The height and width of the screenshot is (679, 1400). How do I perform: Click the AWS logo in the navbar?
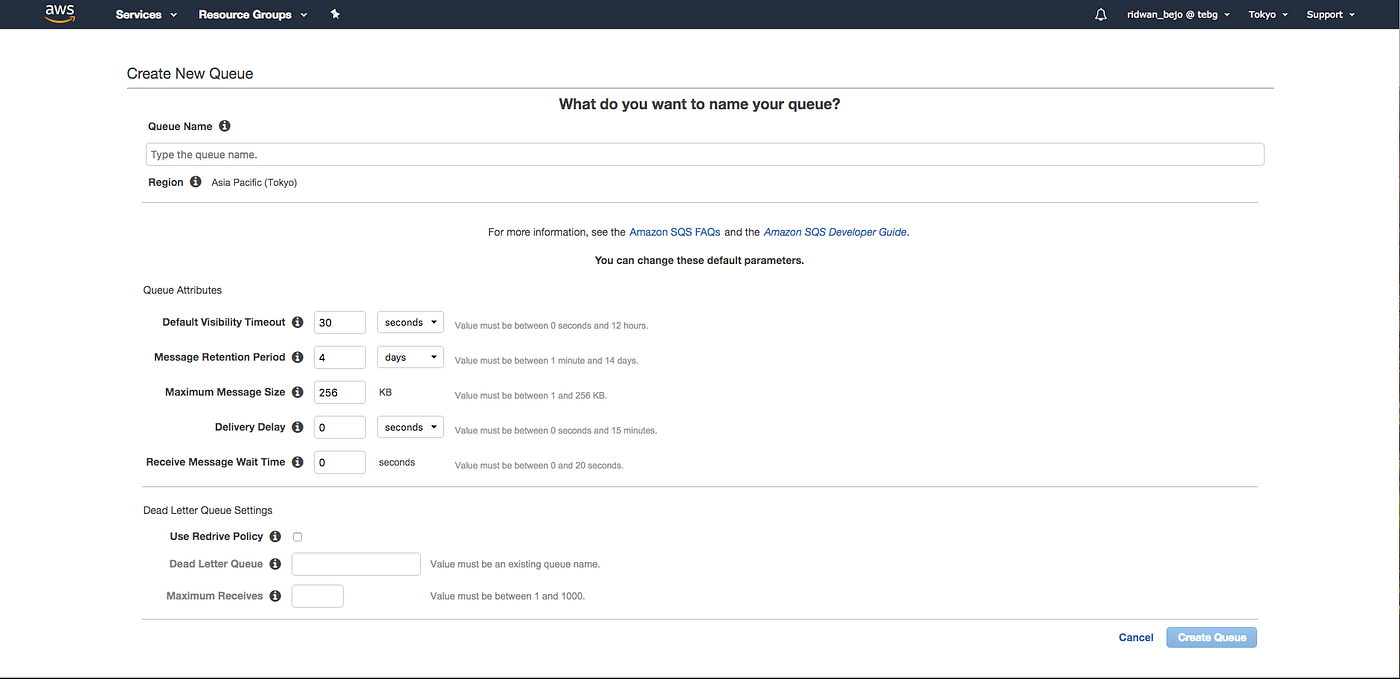[58, 13]
